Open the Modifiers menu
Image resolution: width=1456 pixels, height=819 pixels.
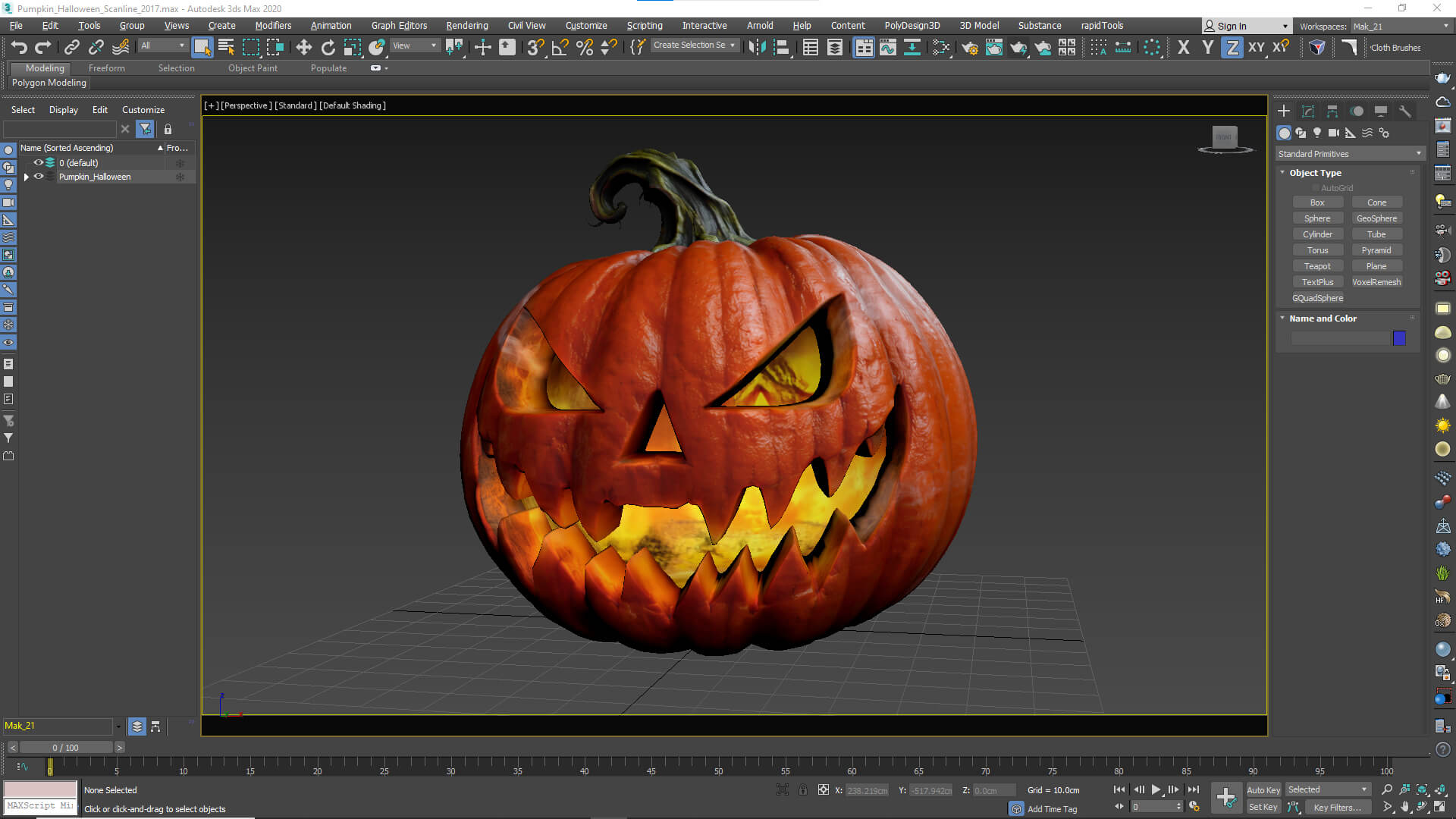pos(273,26)
